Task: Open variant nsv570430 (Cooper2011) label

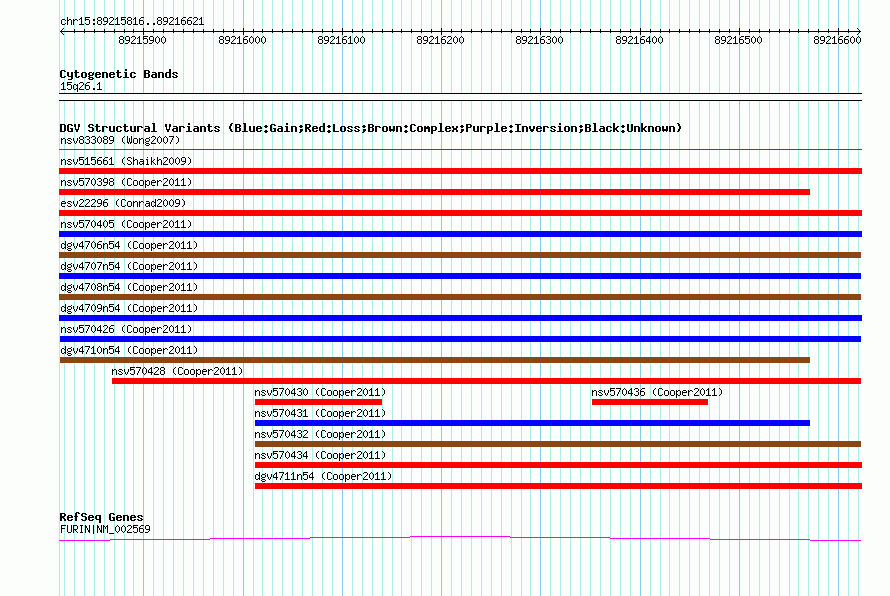Action: (x=320, y=392)
